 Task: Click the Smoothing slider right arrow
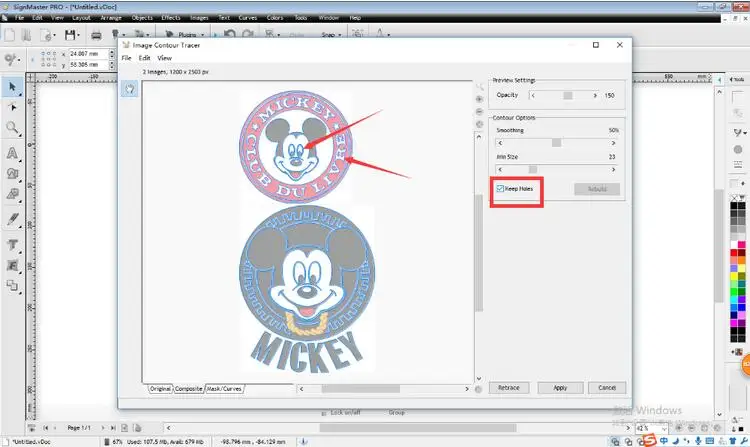pyautogui.click(x=613, y=143)
